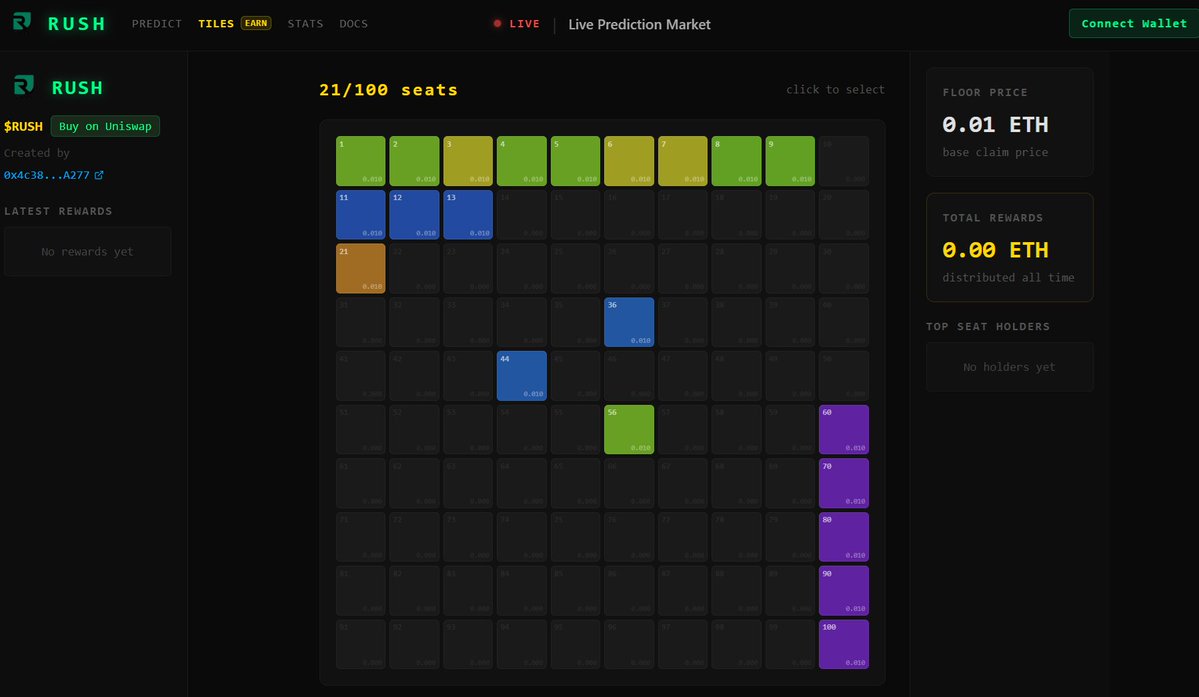Click the 0.00 ETH total rewards value
Screen dimensions: 1199x697
click(x=995, y=250)
